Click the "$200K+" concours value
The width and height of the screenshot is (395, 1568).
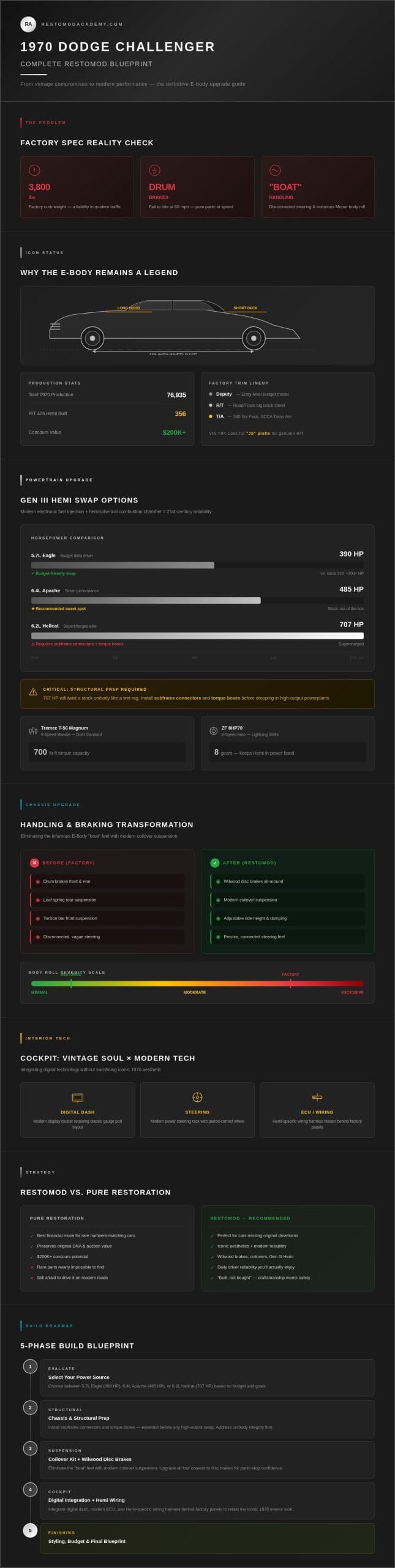[x=174, y=432]
